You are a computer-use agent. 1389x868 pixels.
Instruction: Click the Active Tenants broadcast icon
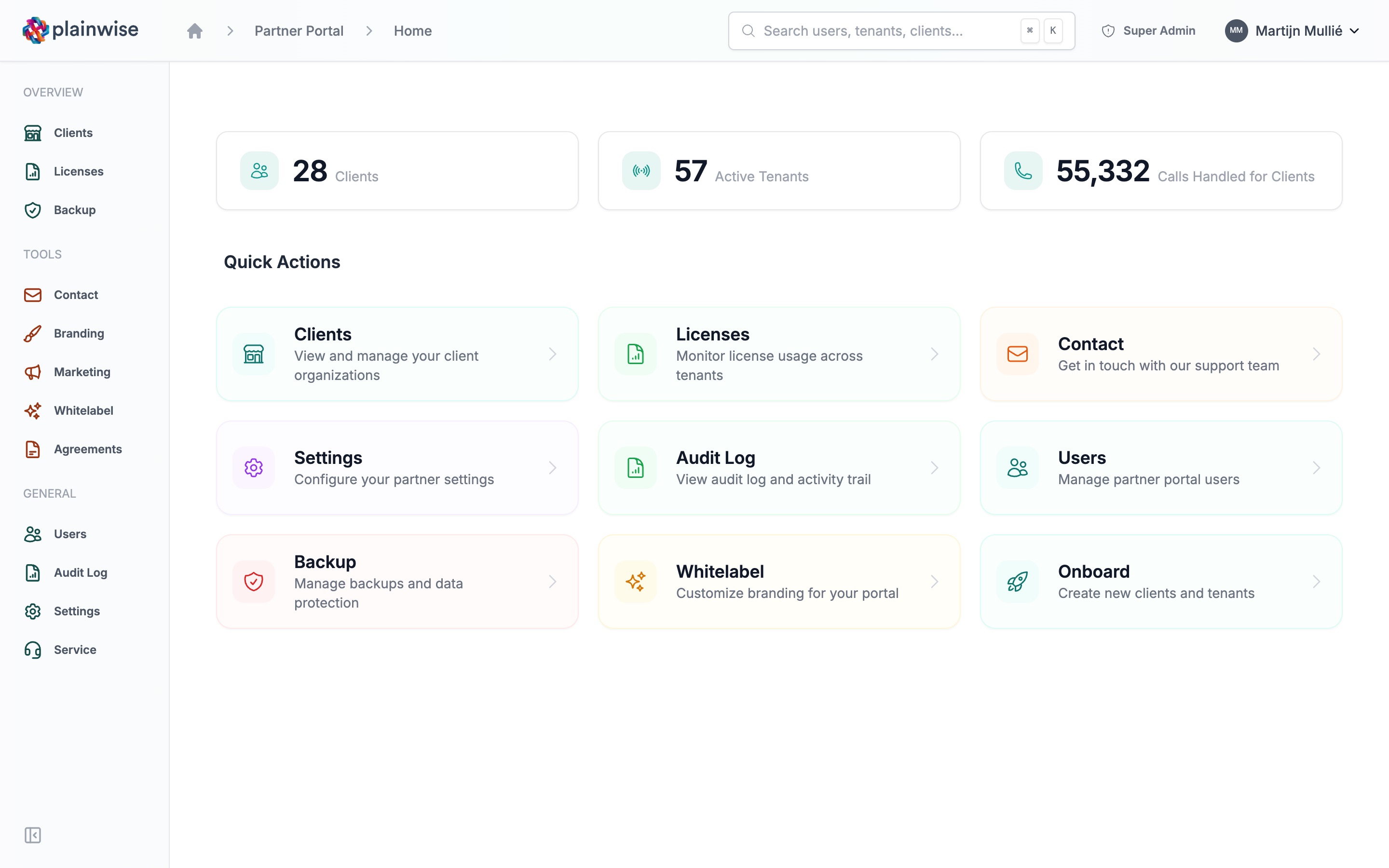tap(641, 171)
